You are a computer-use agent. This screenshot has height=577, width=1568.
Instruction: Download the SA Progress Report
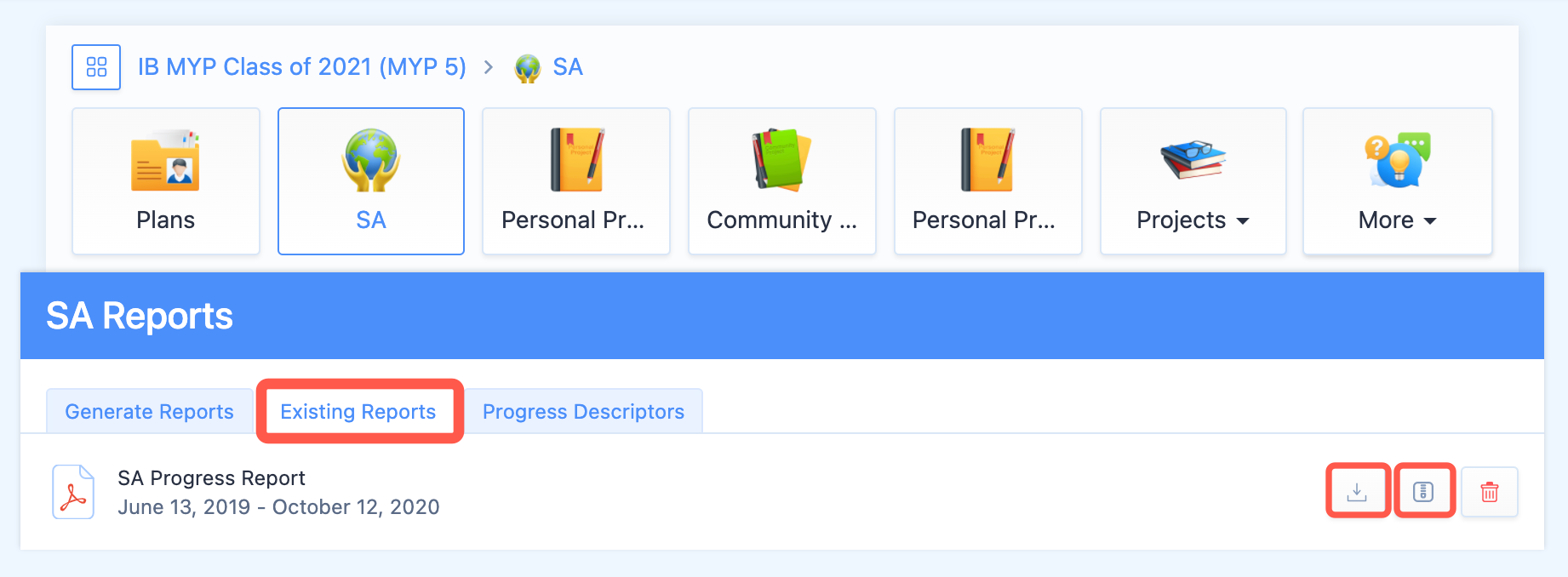(x=1357, y=492)
